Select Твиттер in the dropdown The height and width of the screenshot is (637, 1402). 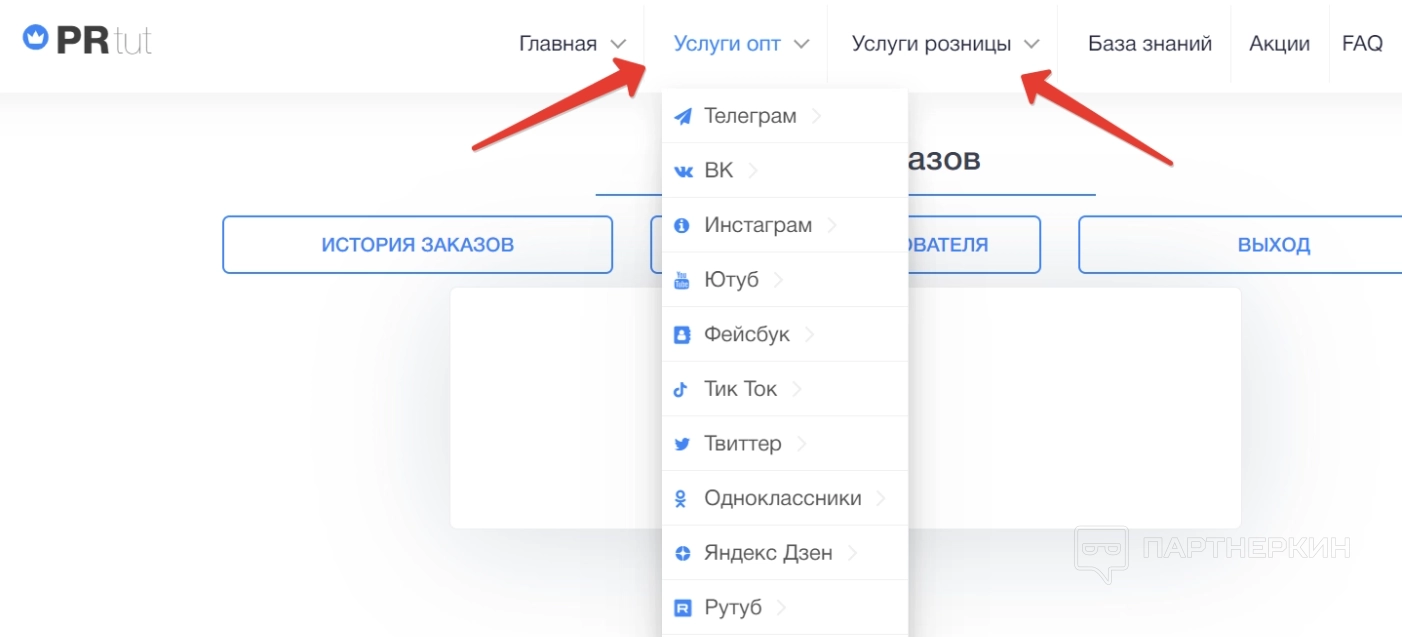coord(785,443)
